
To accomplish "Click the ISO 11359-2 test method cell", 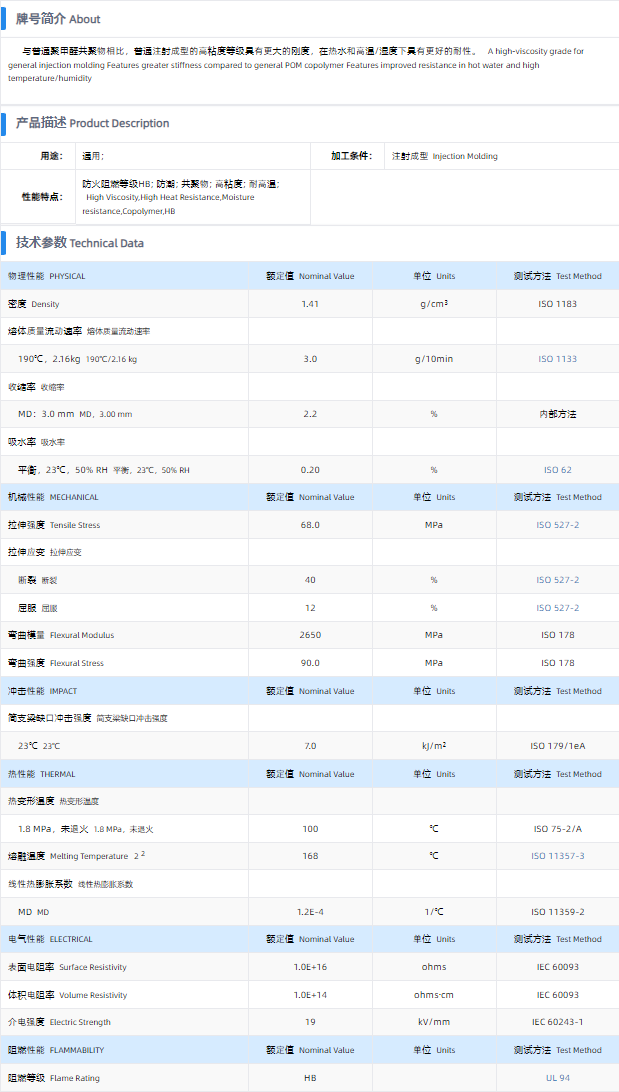I will point(557,912).
